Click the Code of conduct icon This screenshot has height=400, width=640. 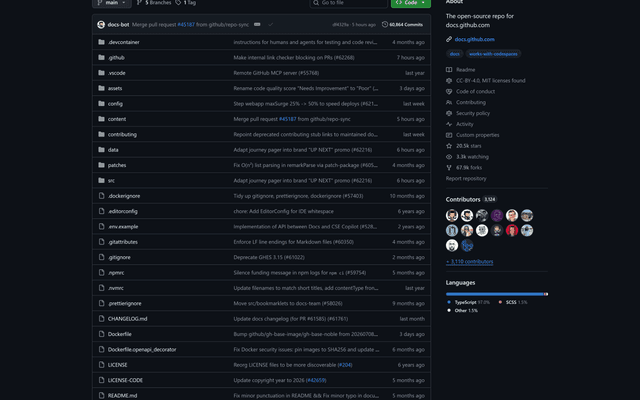449,91
